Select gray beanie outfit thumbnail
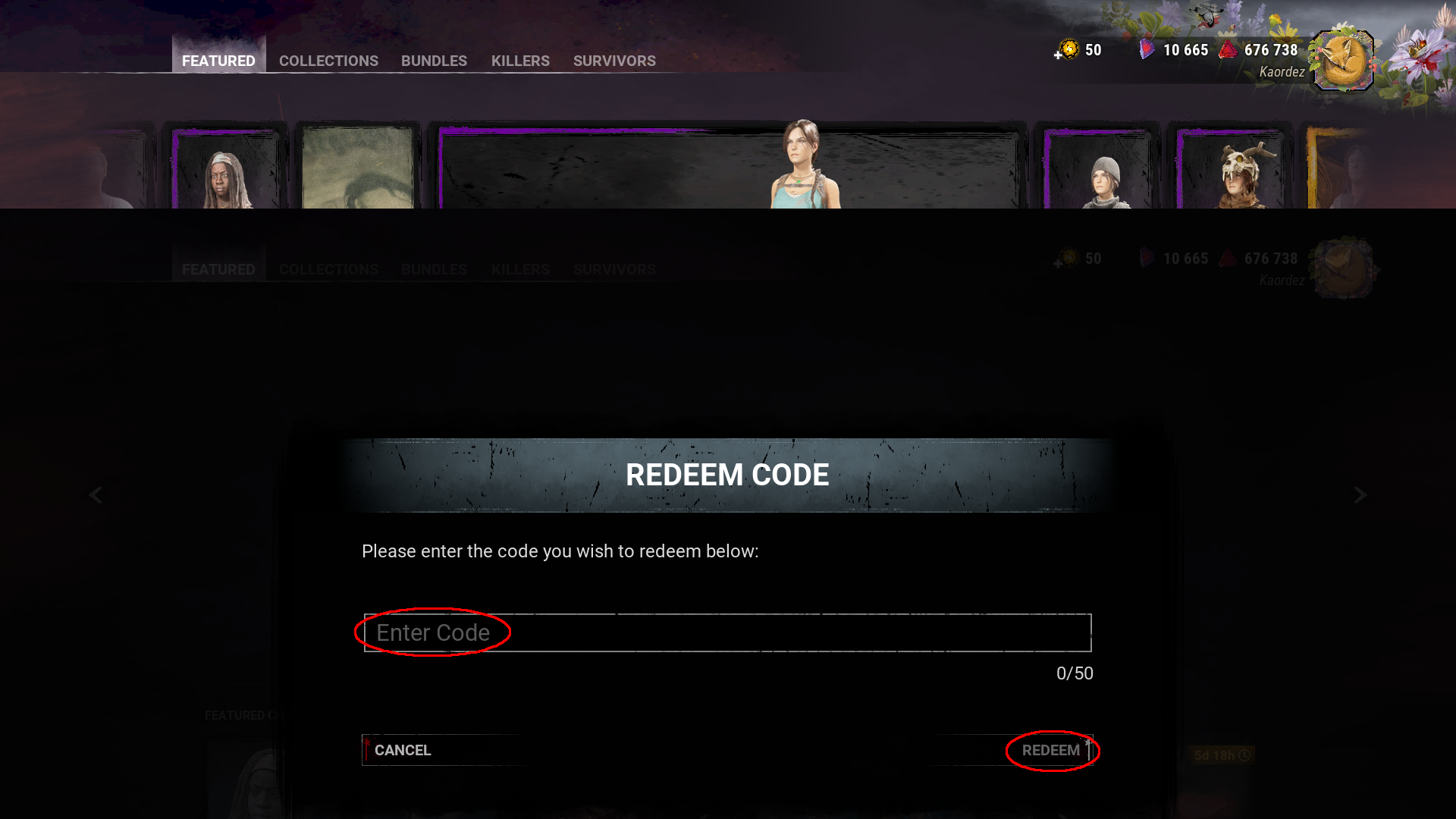 click(x=1099, y=168)
